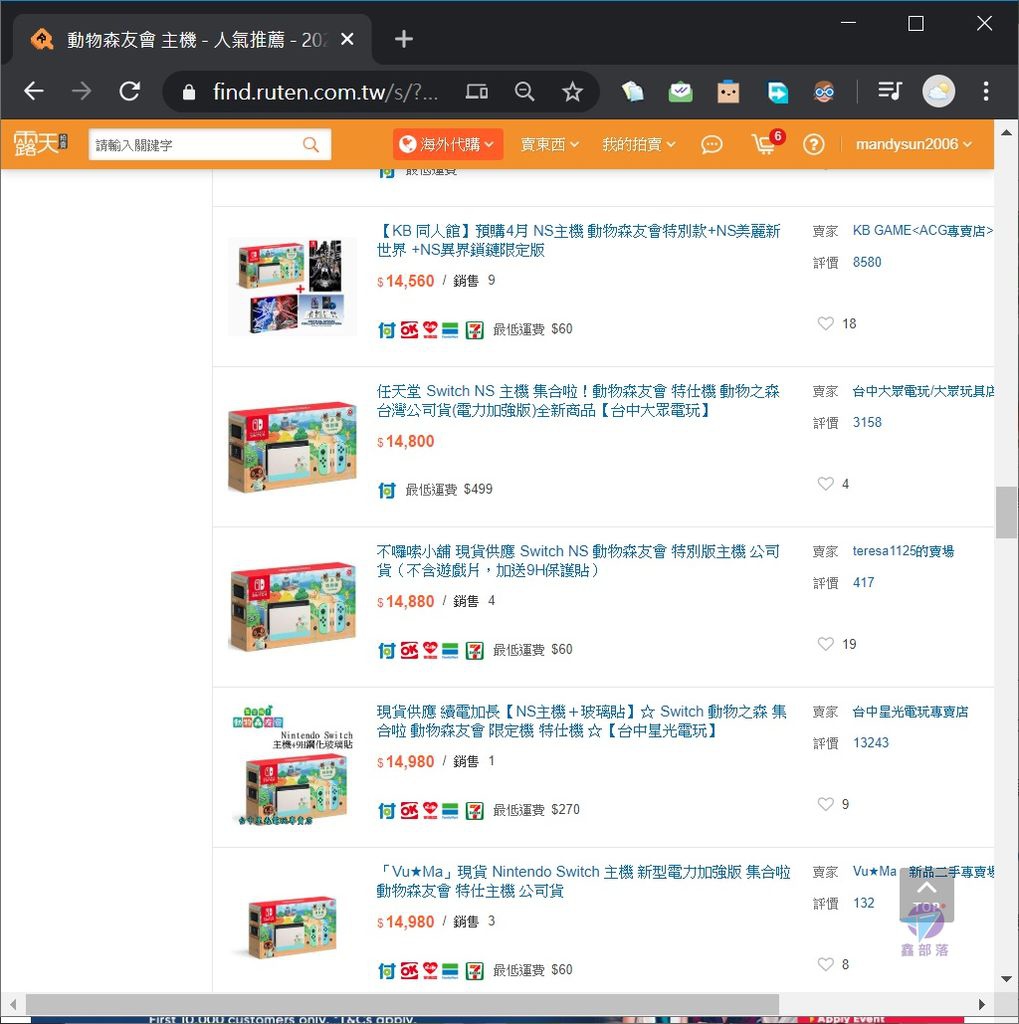1019x1024 pixels.
Task: Click thumbnail of 不囉嗦小舖 Switch listing
Action: (292, 607)
